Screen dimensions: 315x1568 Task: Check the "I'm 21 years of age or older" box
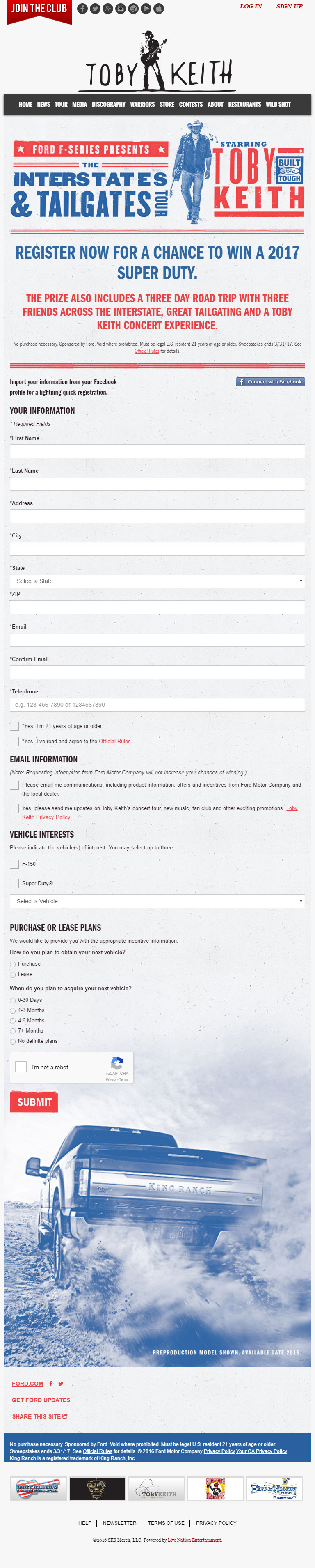click(x=14, y=726)
